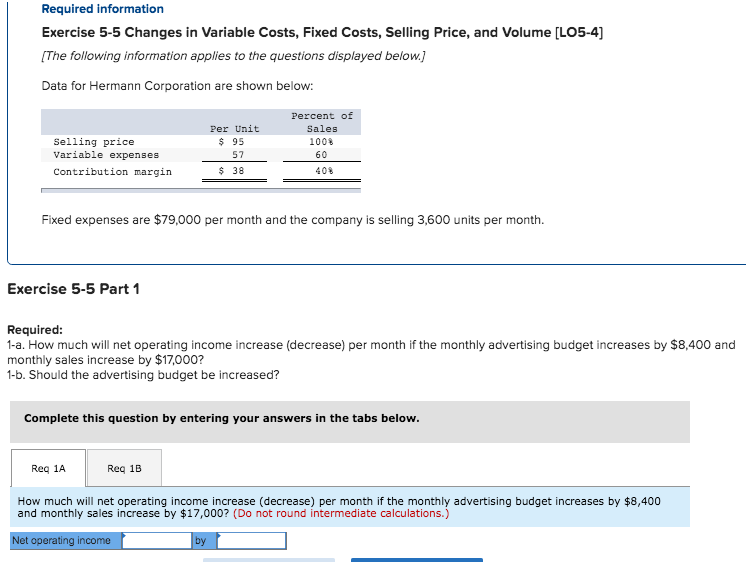Click the '57' variable expense per unit value

click(238, 155)
